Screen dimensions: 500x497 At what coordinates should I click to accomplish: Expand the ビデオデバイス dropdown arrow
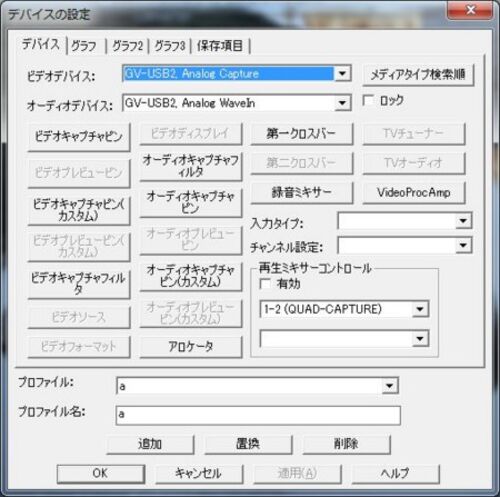coord(342,73)
